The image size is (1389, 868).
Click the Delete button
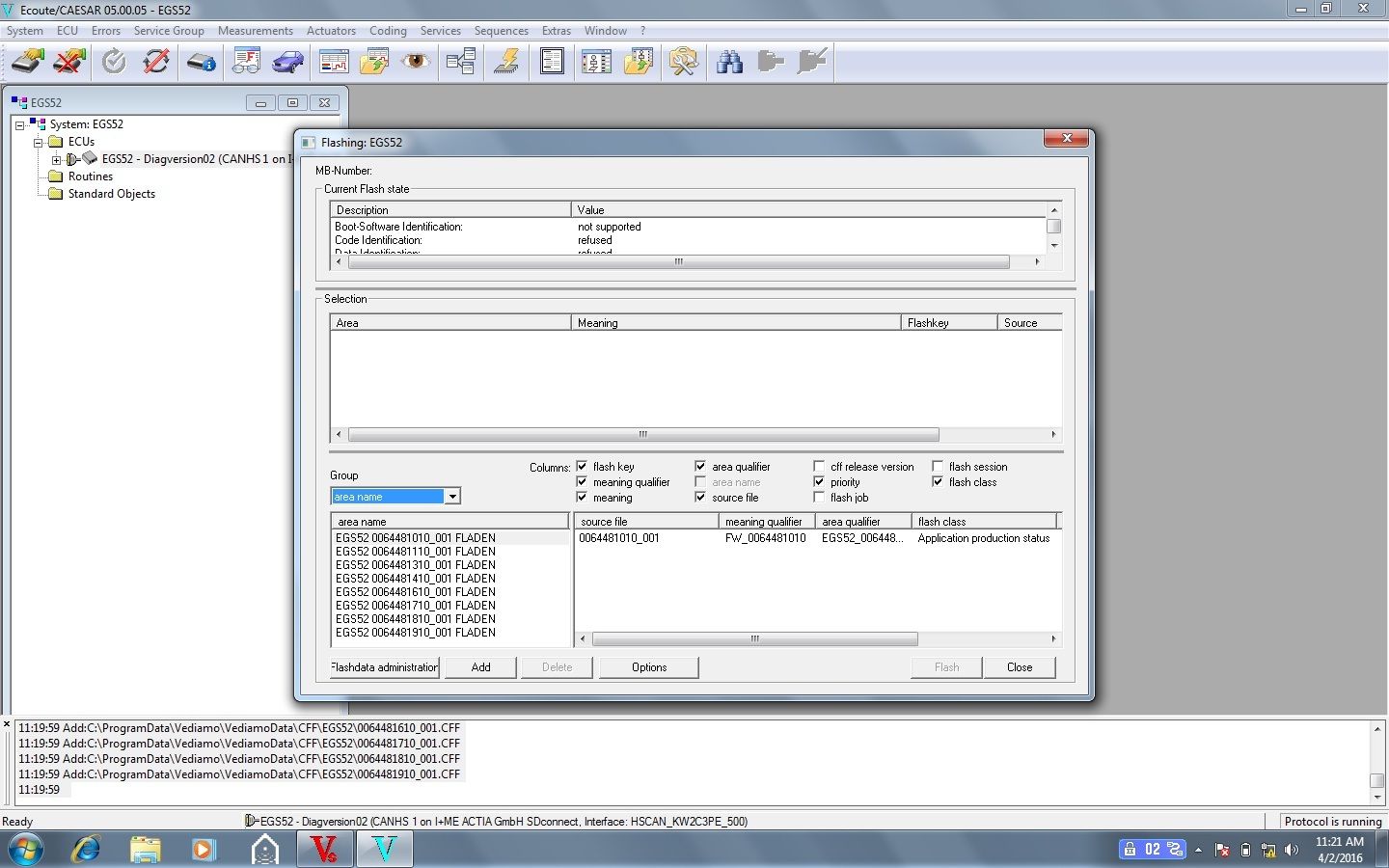(557, 667)
